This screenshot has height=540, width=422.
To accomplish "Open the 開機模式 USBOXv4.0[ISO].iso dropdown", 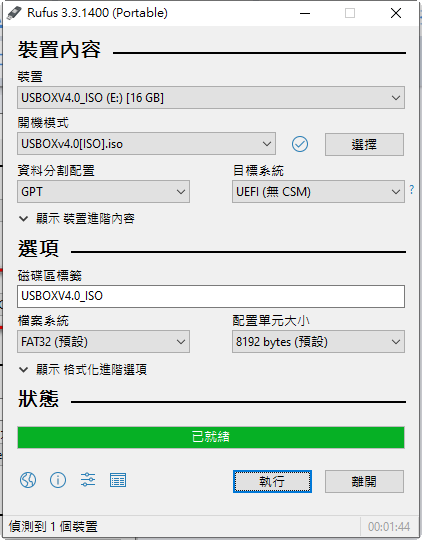I will (x=146, y=144).
